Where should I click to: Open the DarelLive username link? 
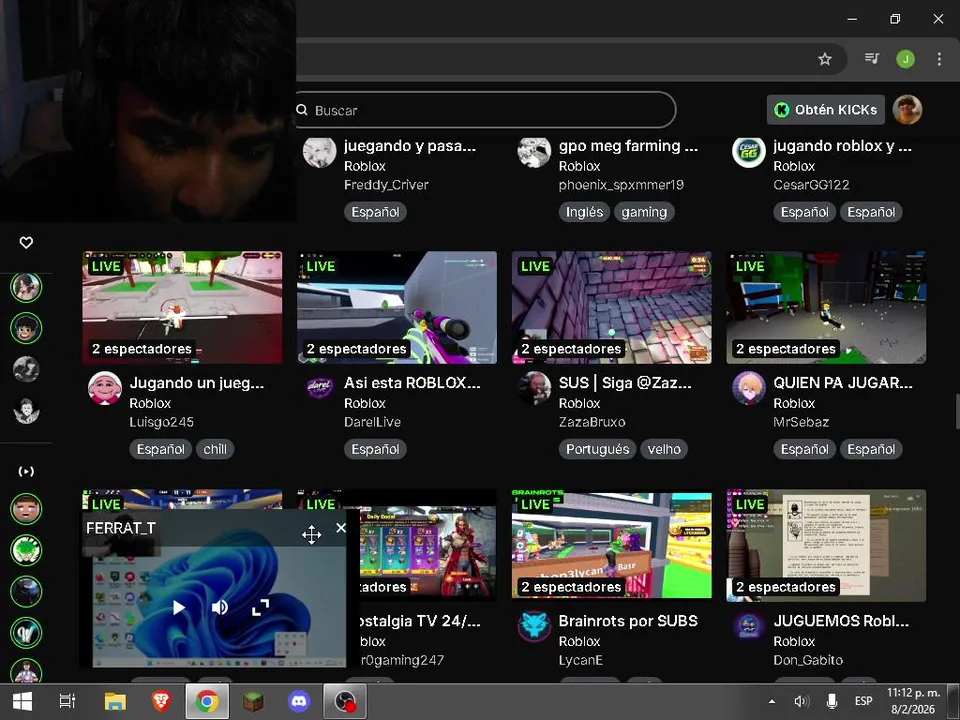[x=372, y=422]
